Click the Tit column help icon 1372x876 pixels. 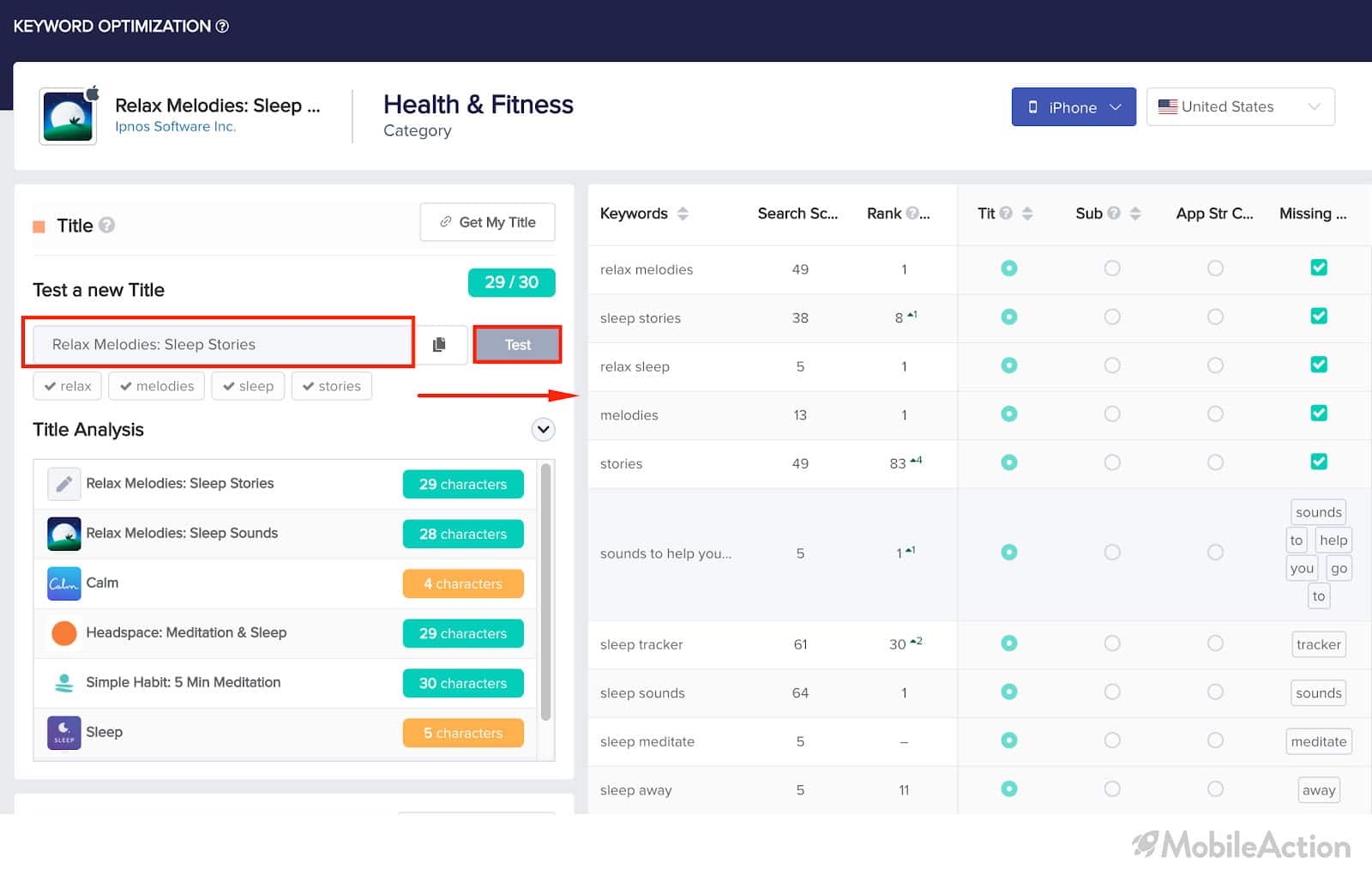(1006, 213)
